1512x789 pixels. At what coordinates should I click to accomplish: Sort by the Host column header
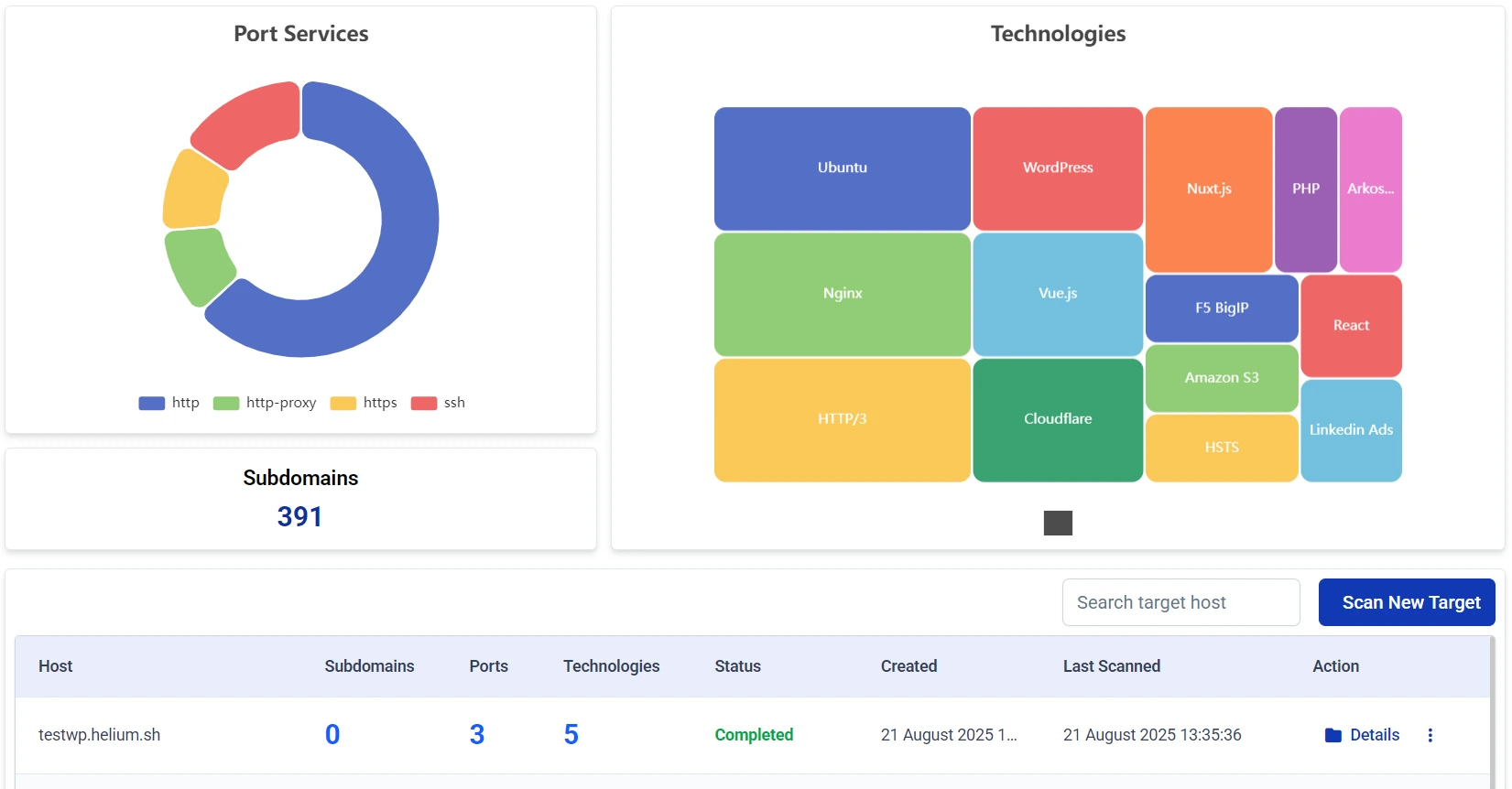(55, 666)
